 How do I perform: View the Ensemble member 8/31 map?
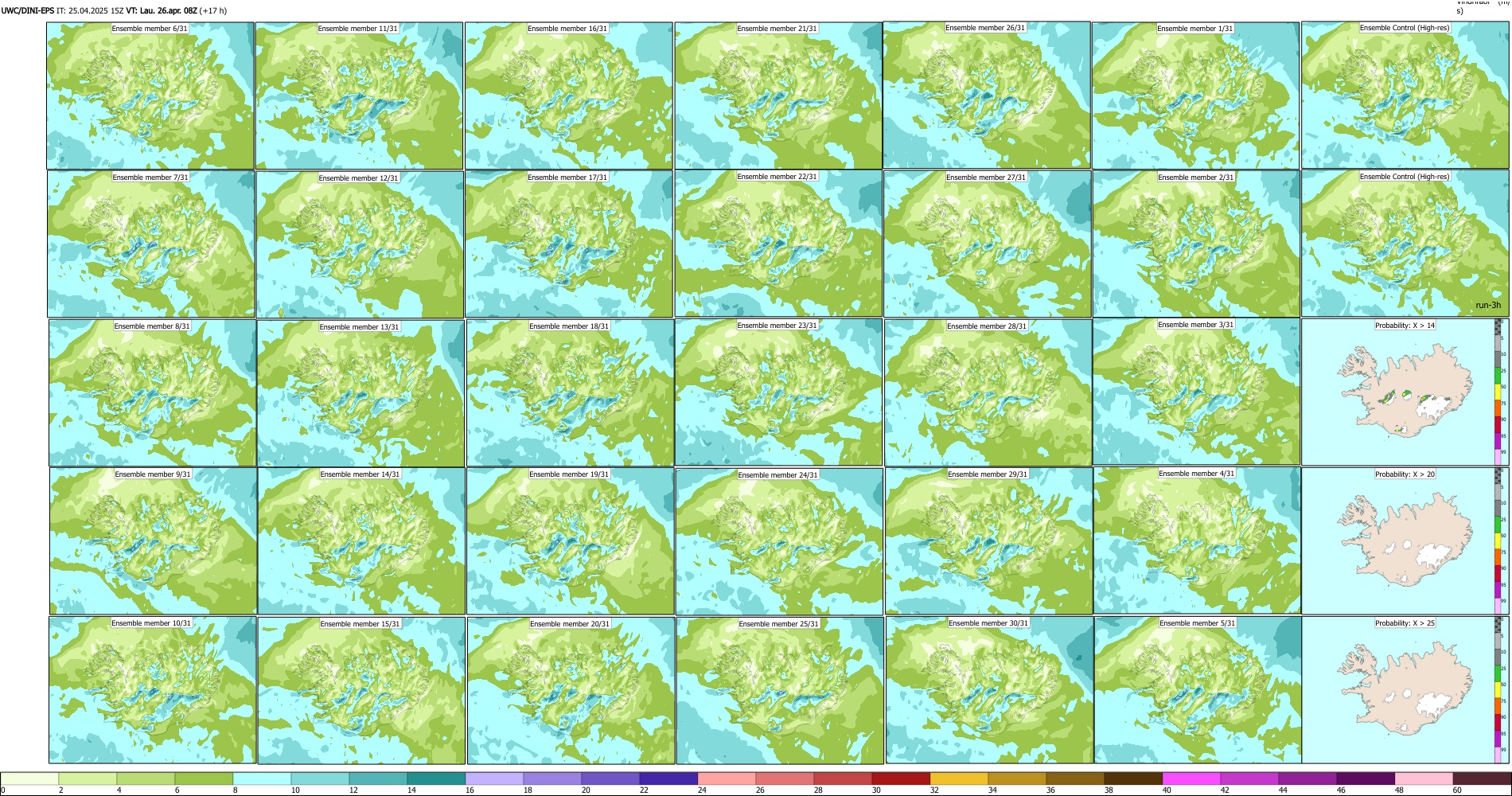[x=153, y=393]
